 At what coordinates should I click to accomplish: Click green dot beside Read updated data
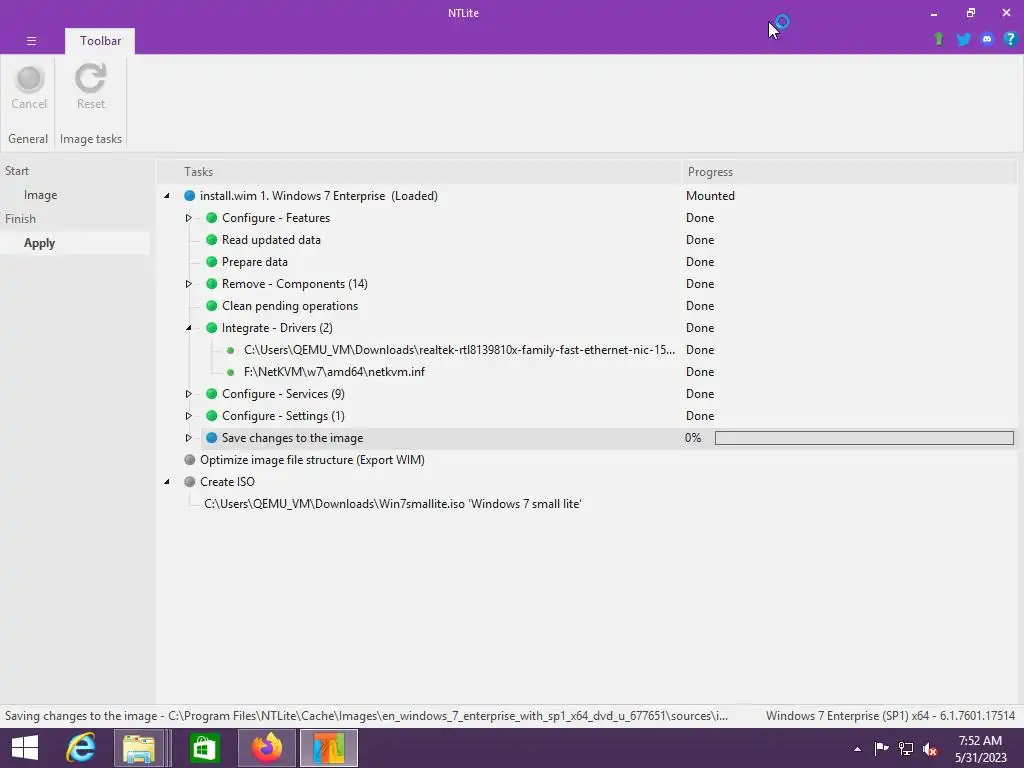(212, 240)
